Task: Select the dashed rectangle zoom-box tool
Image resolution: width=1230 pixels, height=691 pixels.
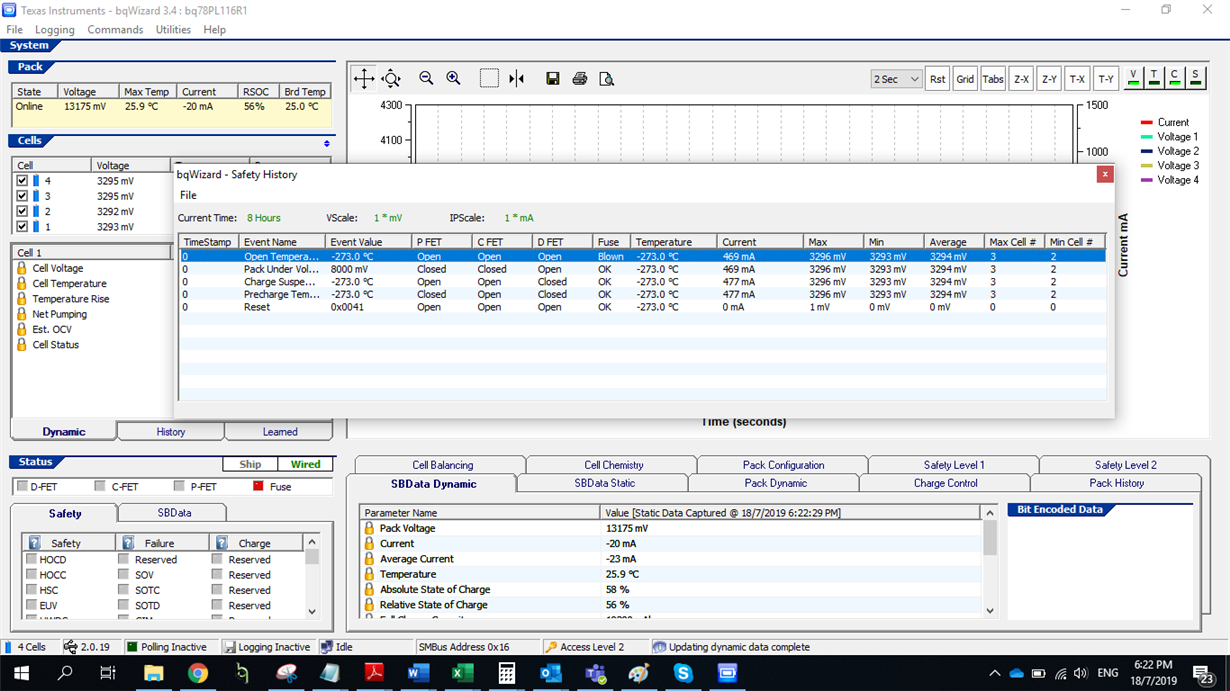Action: [489, 79]
